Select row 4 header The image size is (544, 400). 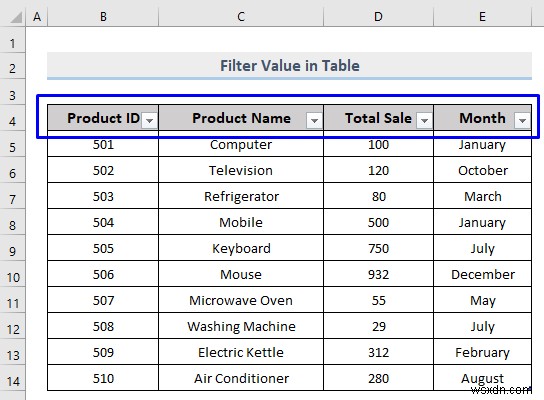pos(12,121)
